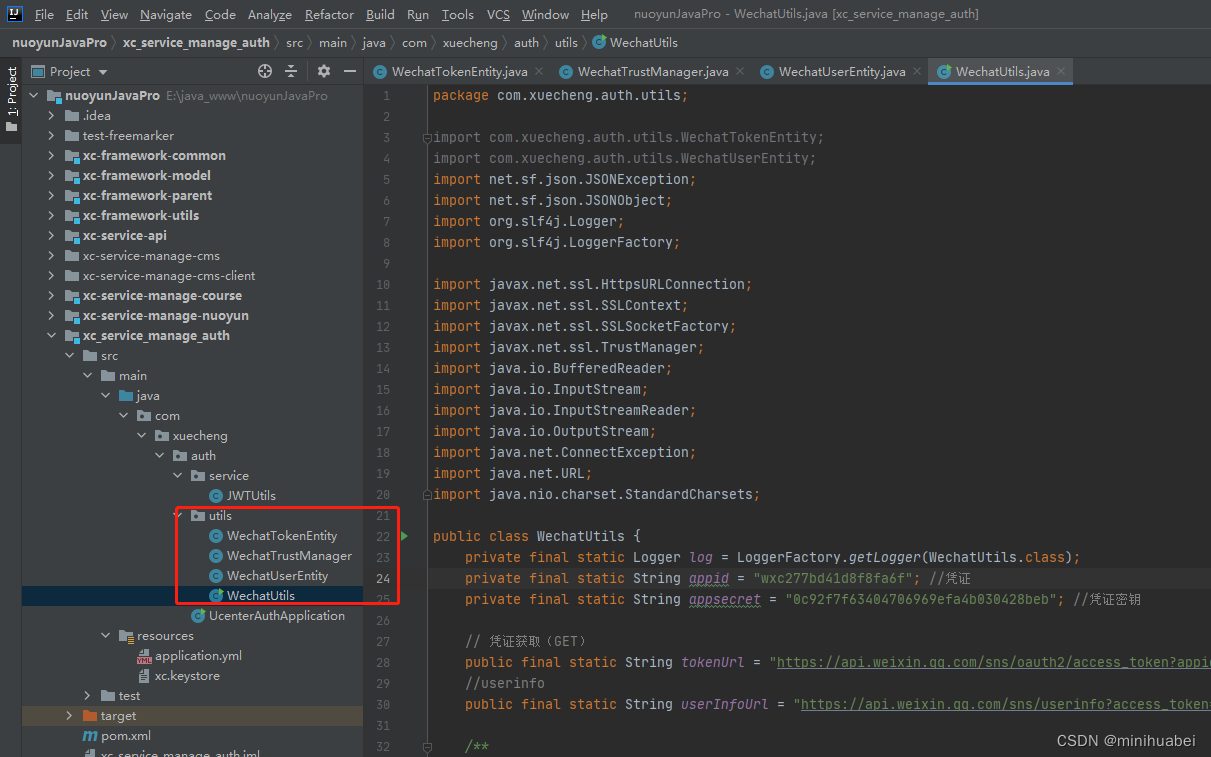This screenshot has width=1211, height=757.
Task: Click xc_service_manage_auth in breadcrumb bar
Action: coord(196,42)
